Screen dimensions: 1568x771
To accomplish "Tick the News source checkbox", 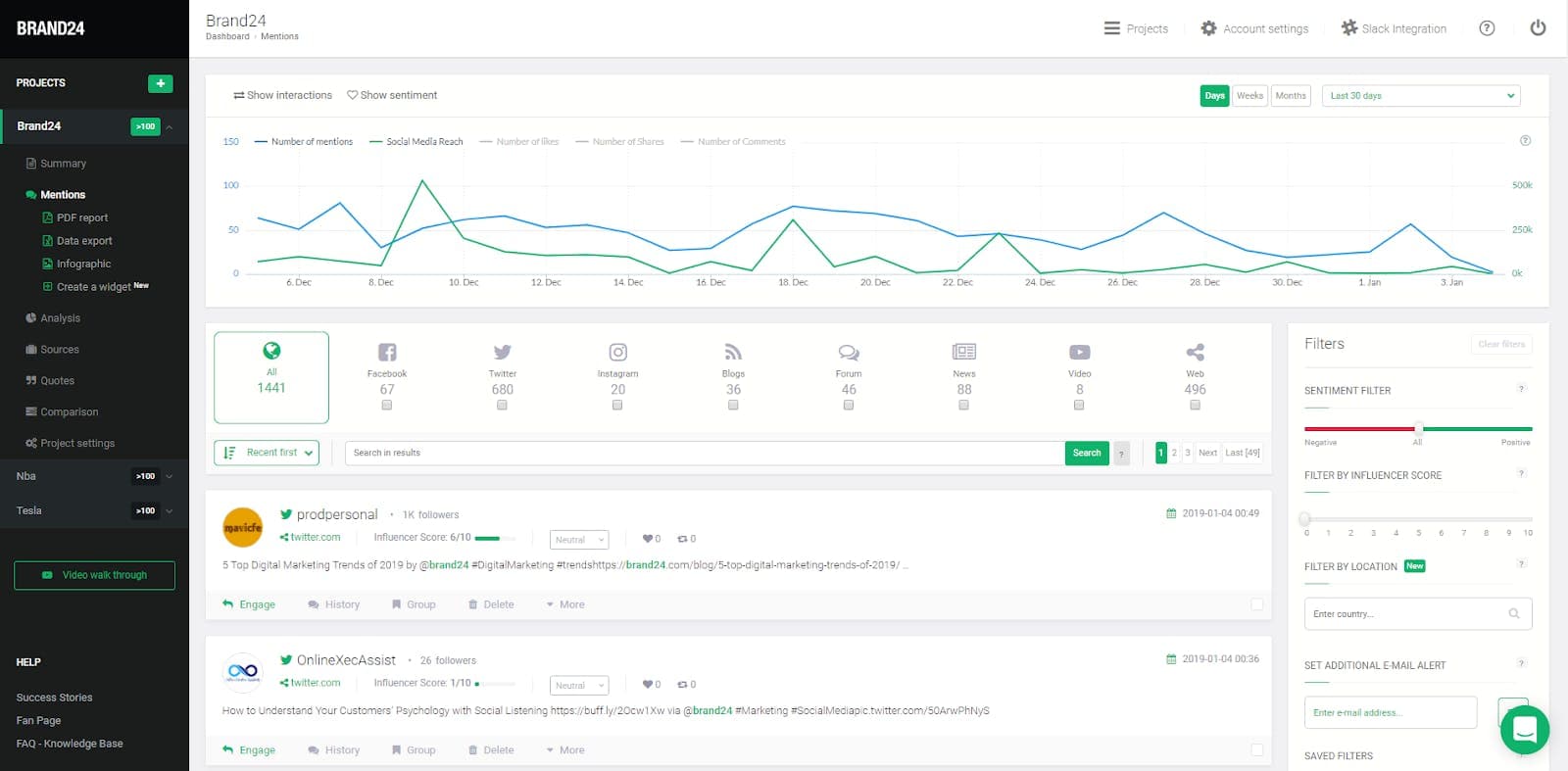I will tap(963, 405).
